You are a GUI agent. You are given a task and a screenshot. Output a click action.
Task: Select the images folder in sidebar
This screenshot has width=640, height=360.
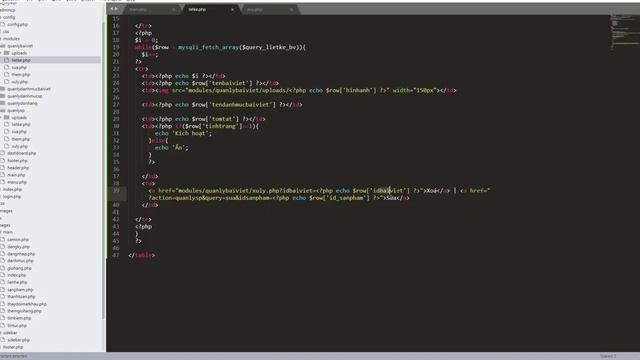pyautogui.click(x=6, y=211)
